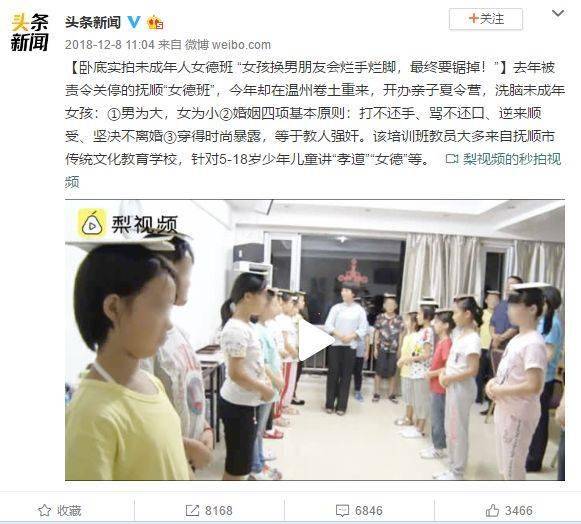The width and height of the screenshot is (581, 524).
Task: Toggle 收藏 to bookmark this post
Action: 59,510
